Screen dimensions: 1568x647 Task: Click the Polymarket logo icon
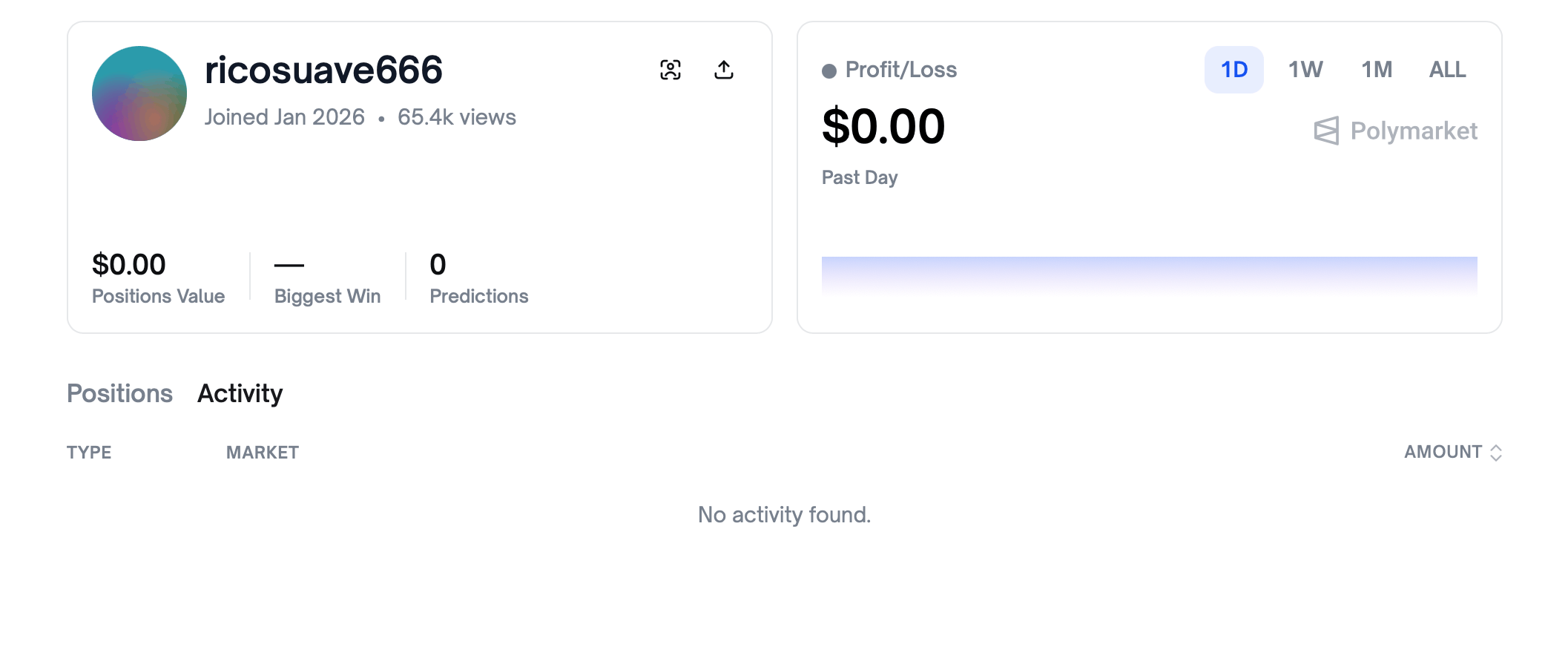coord(1326,131)
